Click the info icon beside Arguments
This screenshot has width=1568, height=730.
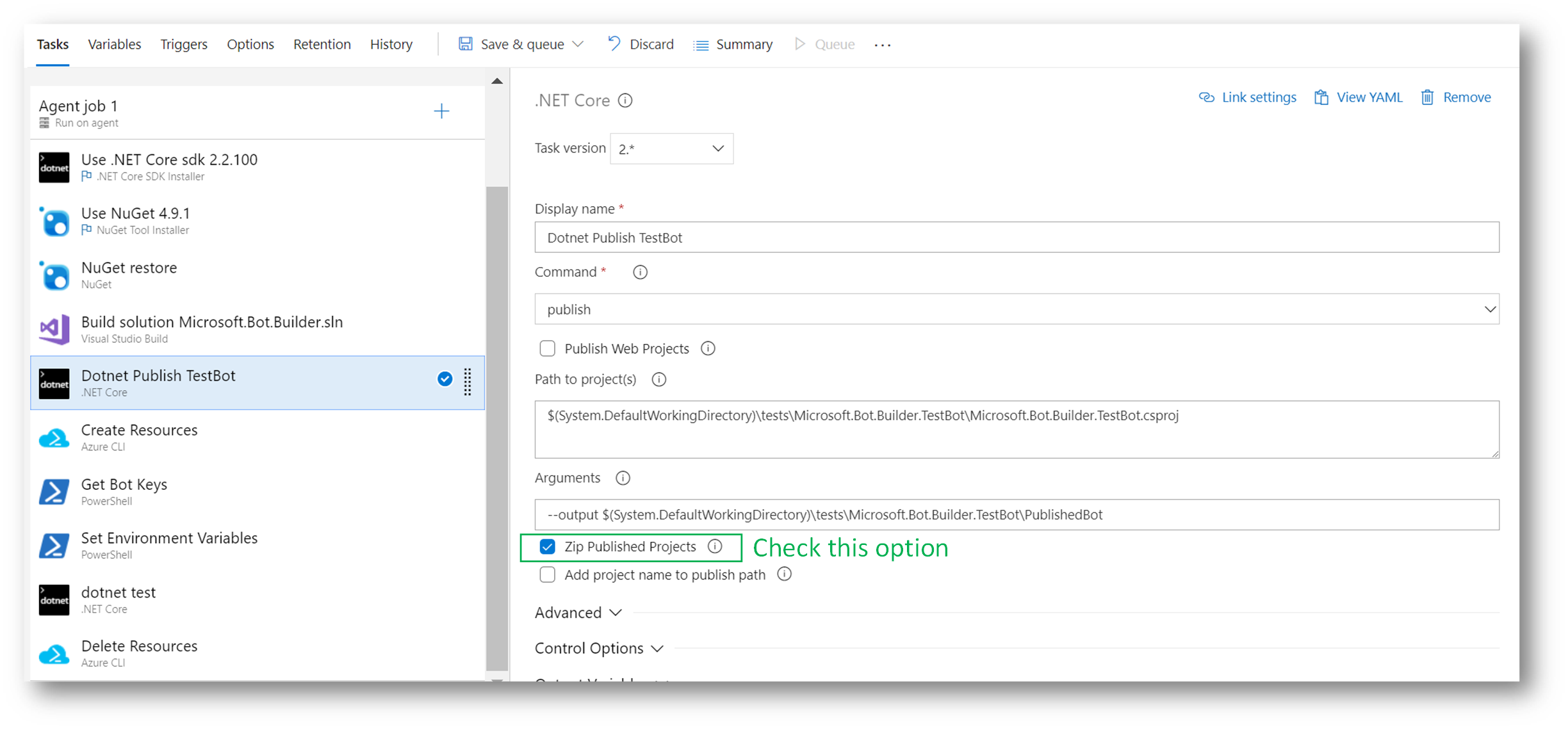point(623,478)
